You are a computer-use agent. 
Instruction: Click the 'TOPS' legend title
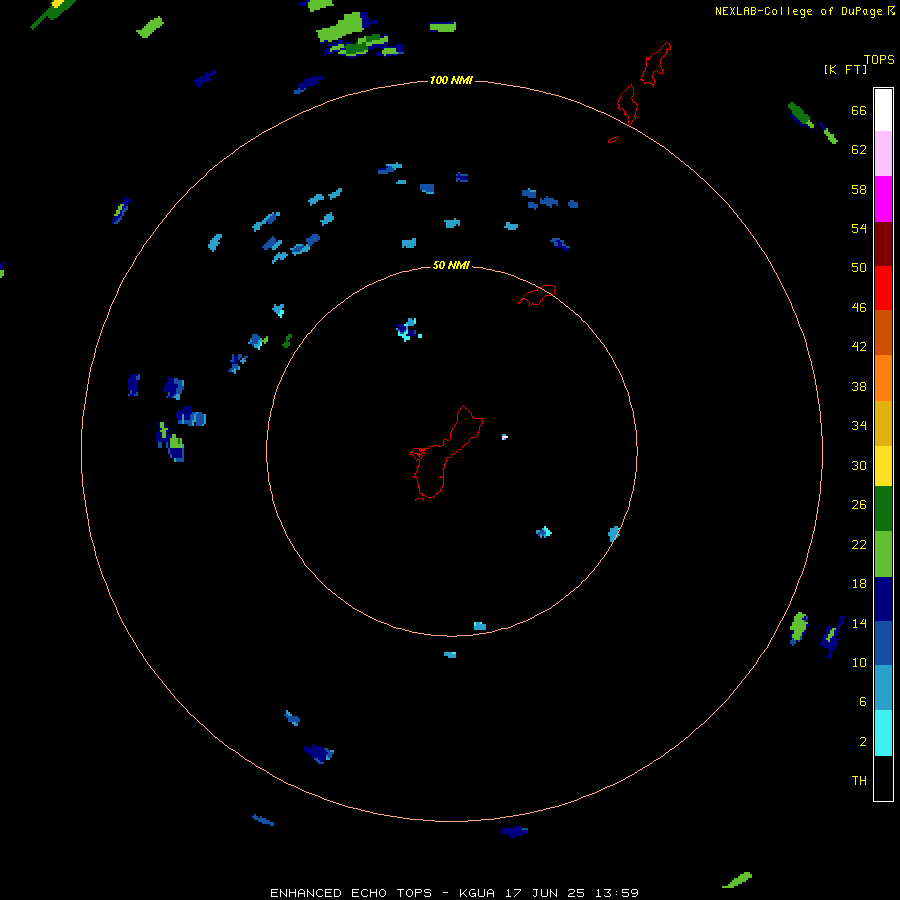[x=879, y=59]
